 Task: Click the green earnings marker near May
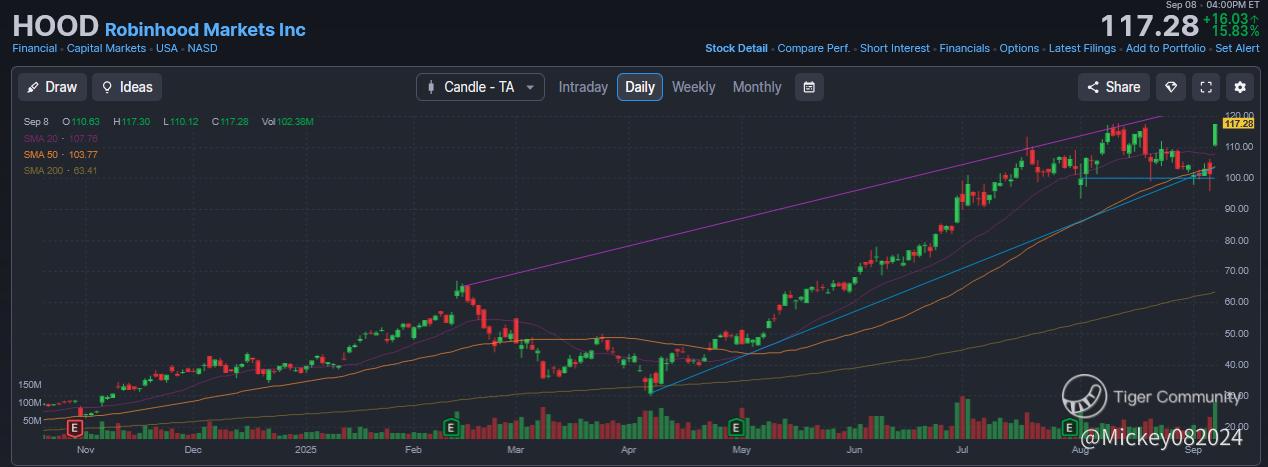[x=736, y=428]
